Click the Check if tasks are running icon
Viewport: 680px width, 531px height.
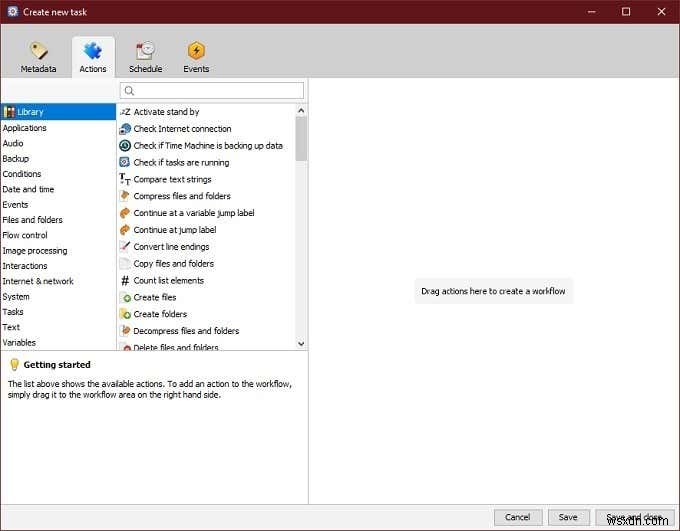[125, 162]
